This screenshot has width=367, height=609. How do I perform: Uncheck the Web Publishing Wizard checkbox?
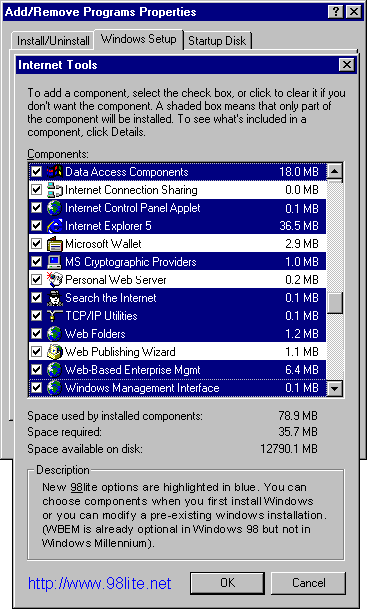(x=37, y=352)
